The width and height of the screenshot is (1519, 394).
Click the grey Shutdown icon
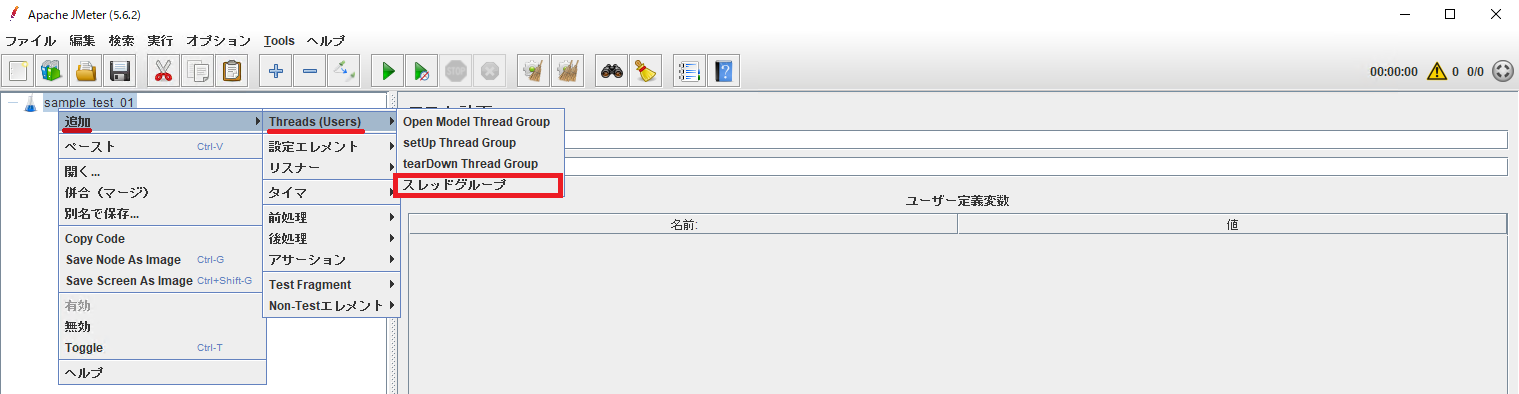(490, 71)
